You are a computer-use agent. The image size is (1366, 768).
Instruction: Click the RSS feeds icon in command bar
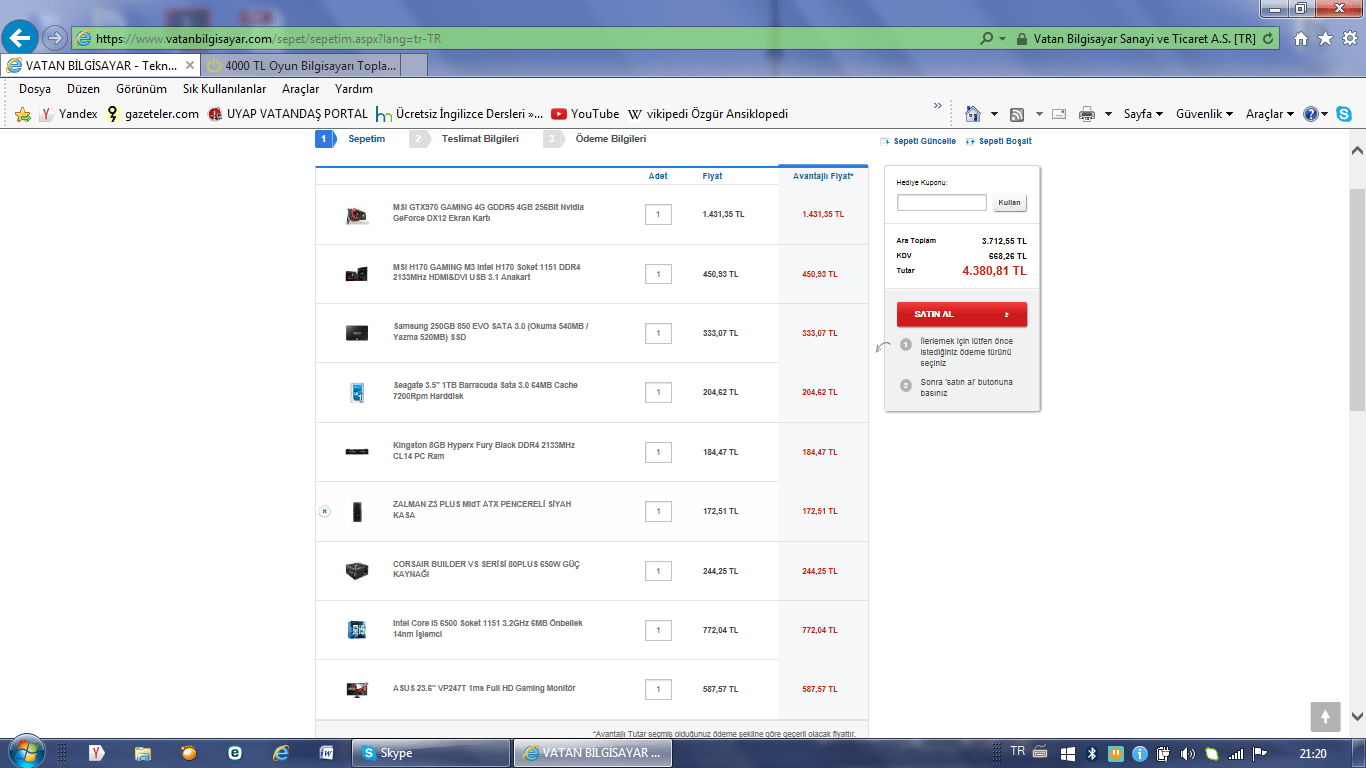click(x=1017, y=114)
